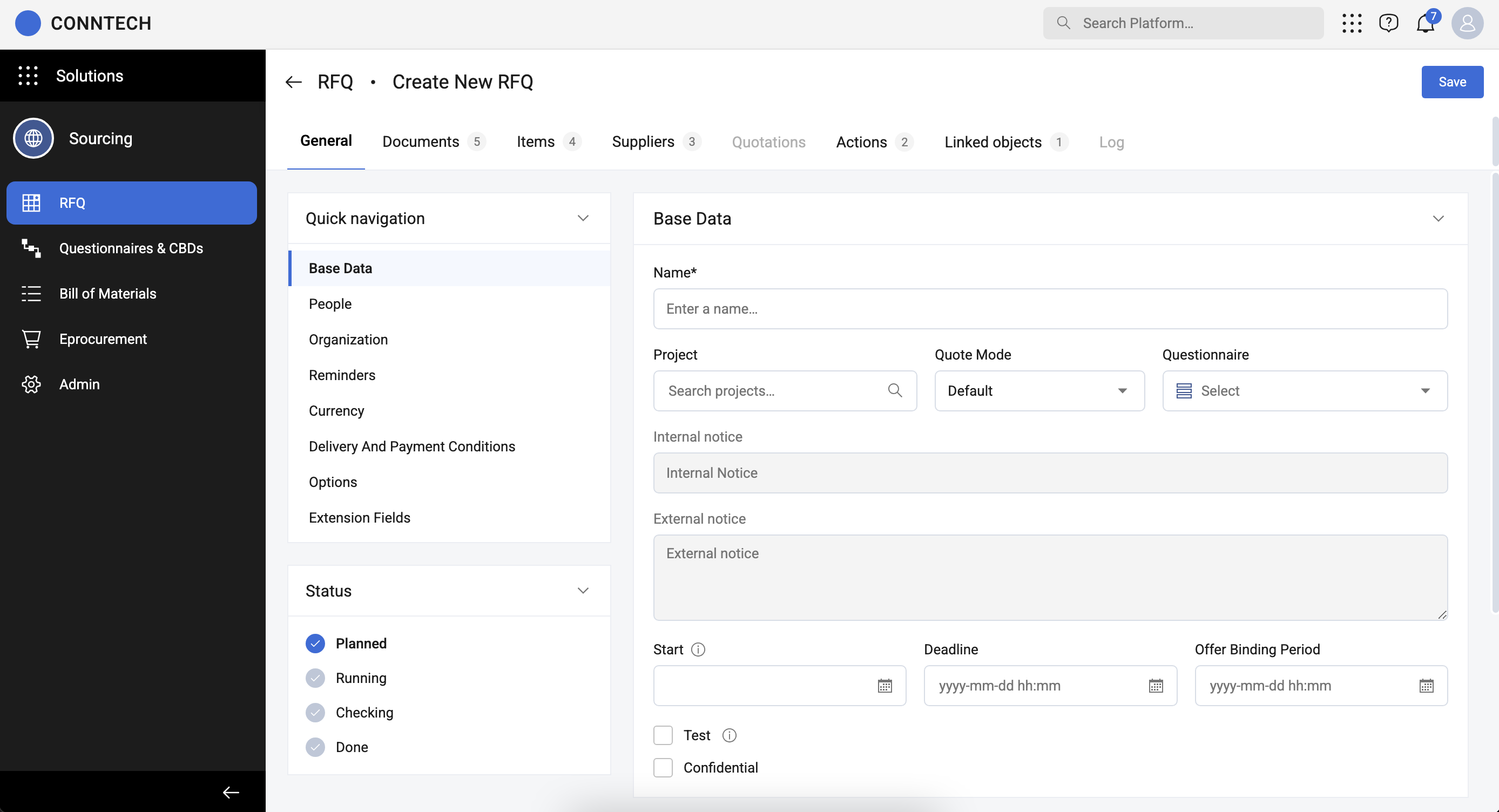The image size is (1499, 812).
Task: Switch to the Suppliers tab
Action: coord(657,142)
